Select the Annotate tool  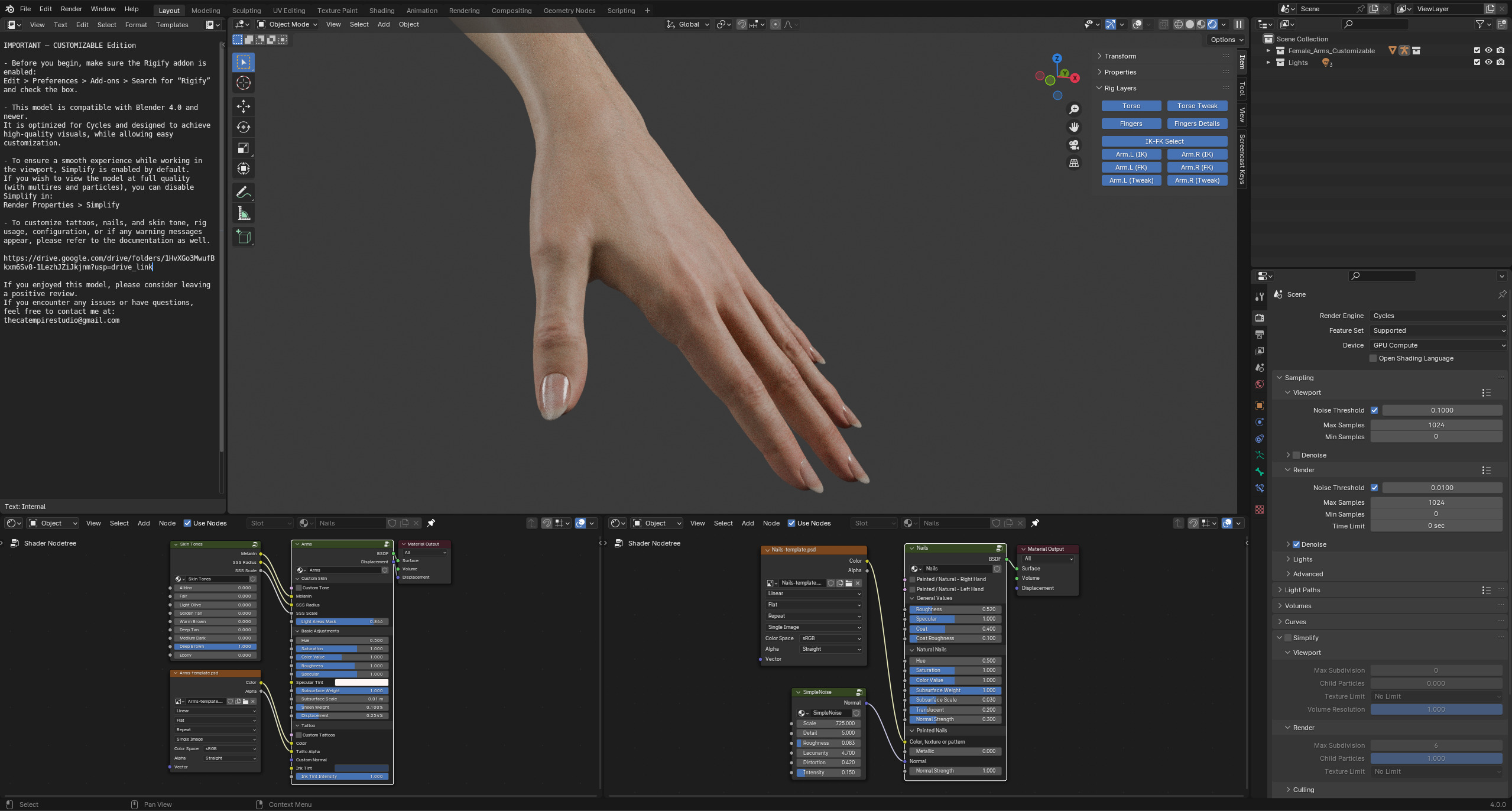click(x=244, y=193)
